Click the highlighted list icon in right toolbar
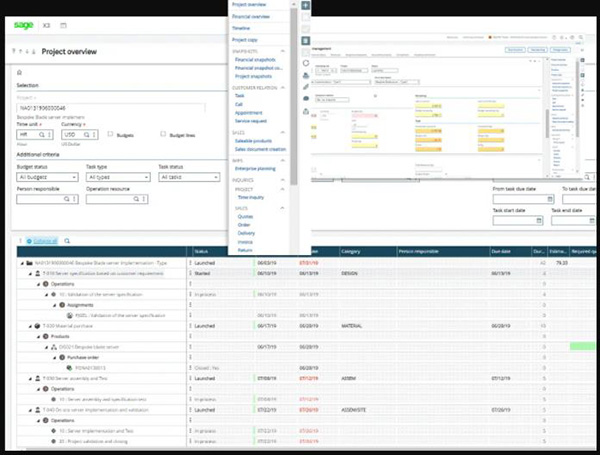Image resolution: width=600 pixels, height=455 pixels. coord(306,40)
